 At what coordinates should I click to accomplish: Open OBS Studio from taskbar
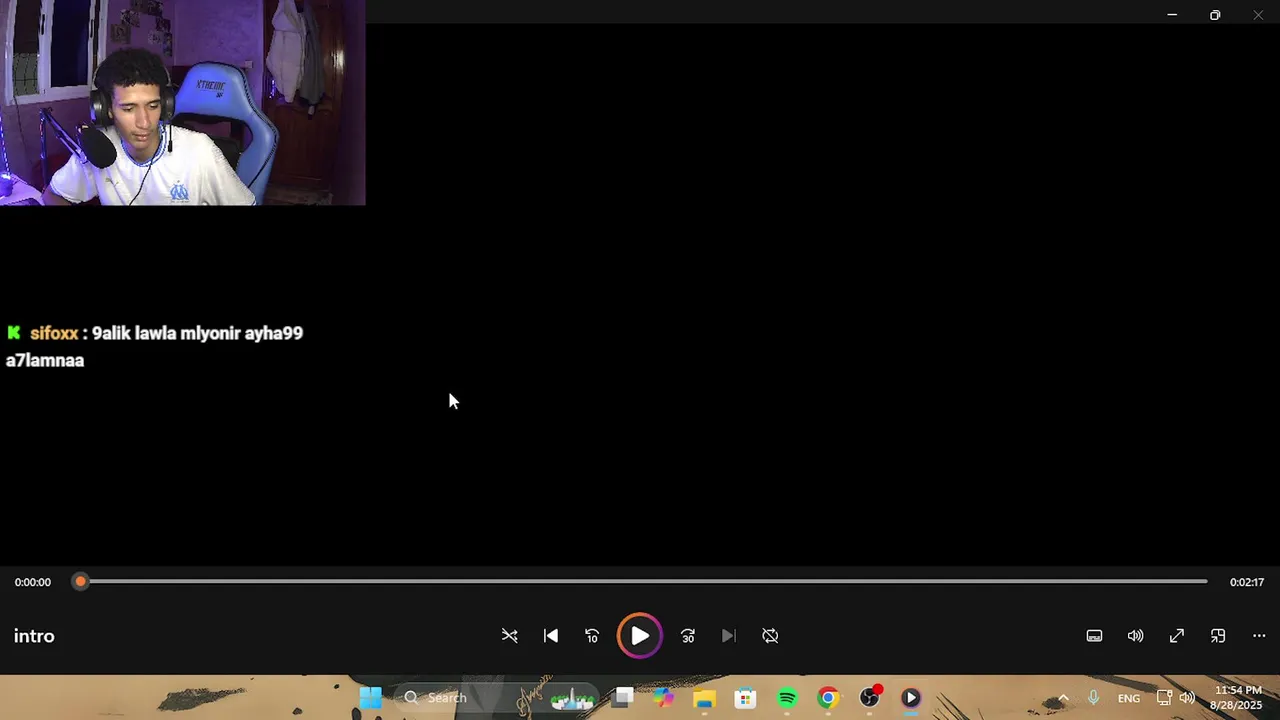[870, 698]
